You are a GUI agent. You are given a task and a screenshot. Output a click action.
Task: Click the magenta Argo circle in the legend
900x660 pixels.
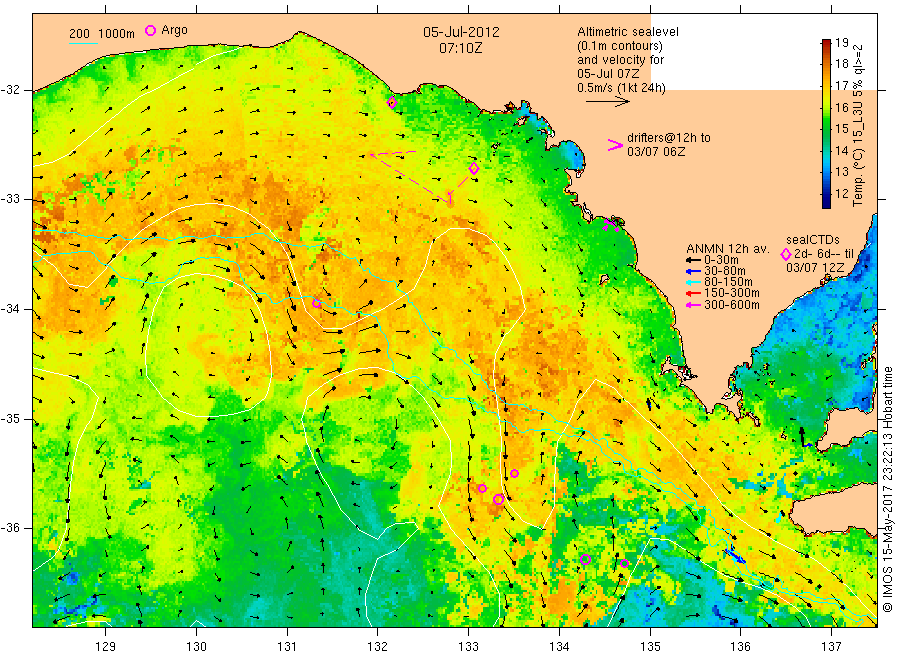(x=150, y=30)
